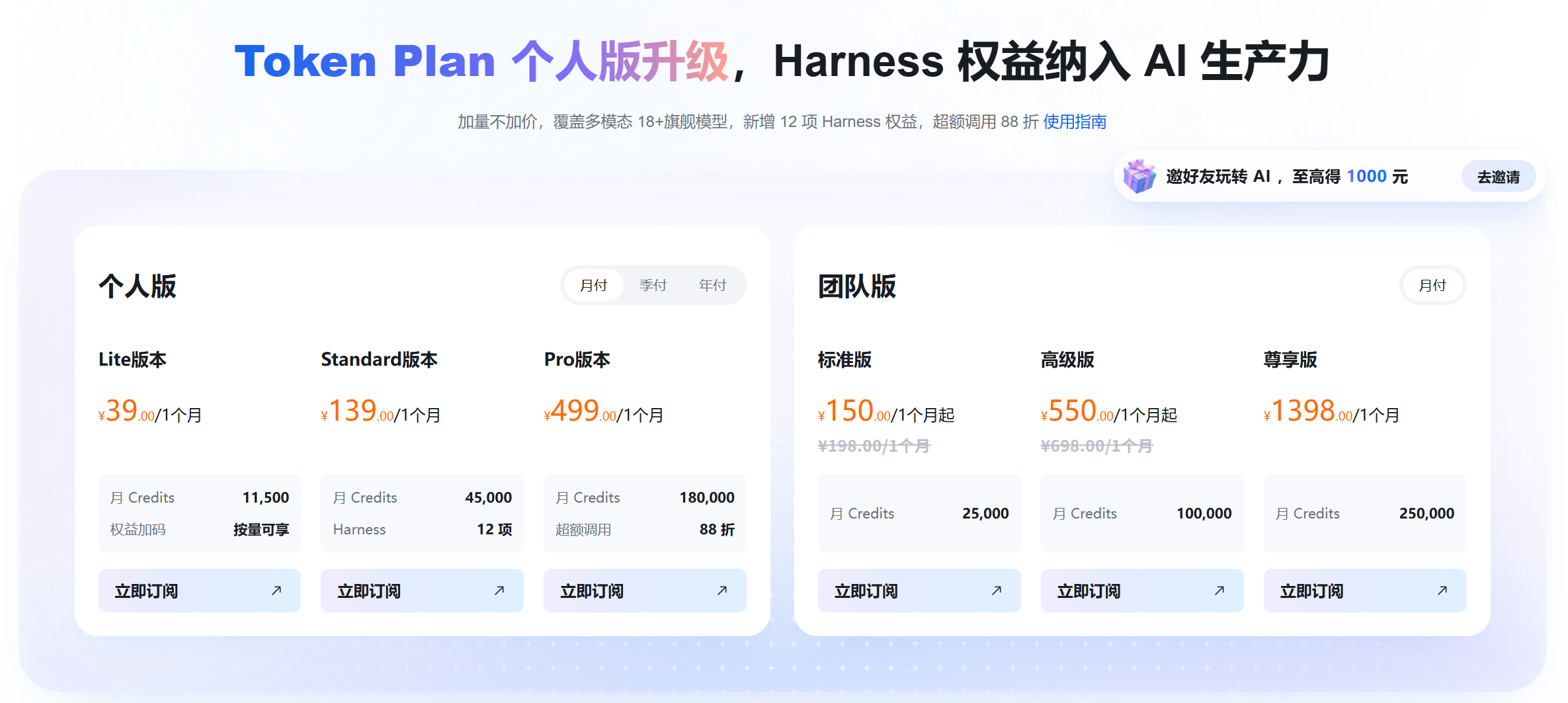Switch to 季付 billing option
The height and width of the screenshot is (703, 1568).
(653, 285)
